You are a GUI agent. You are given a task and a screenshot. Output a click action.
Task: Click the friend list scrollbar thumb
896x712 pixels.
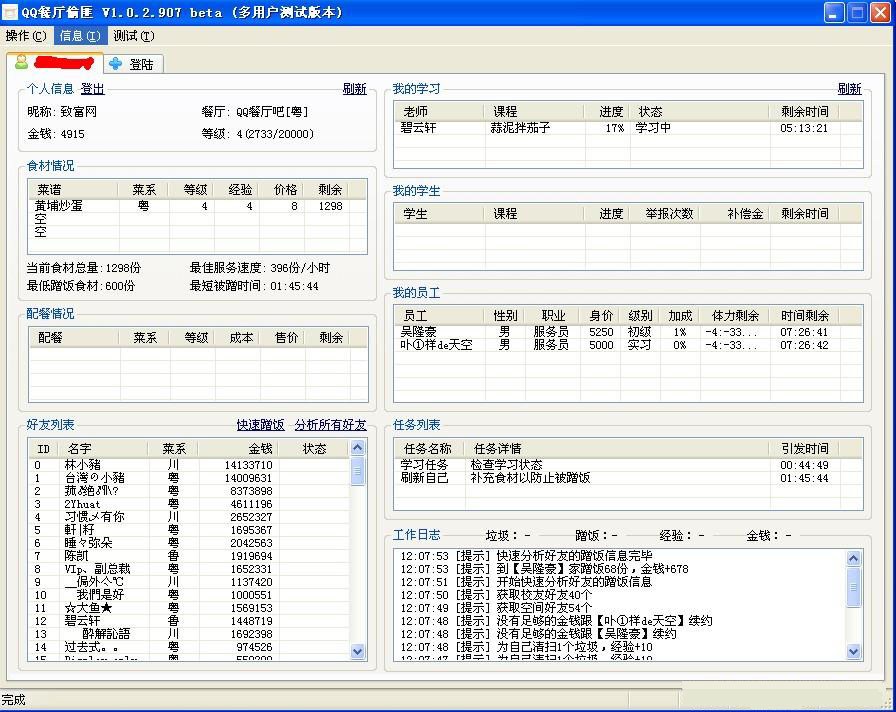point(358,471)
